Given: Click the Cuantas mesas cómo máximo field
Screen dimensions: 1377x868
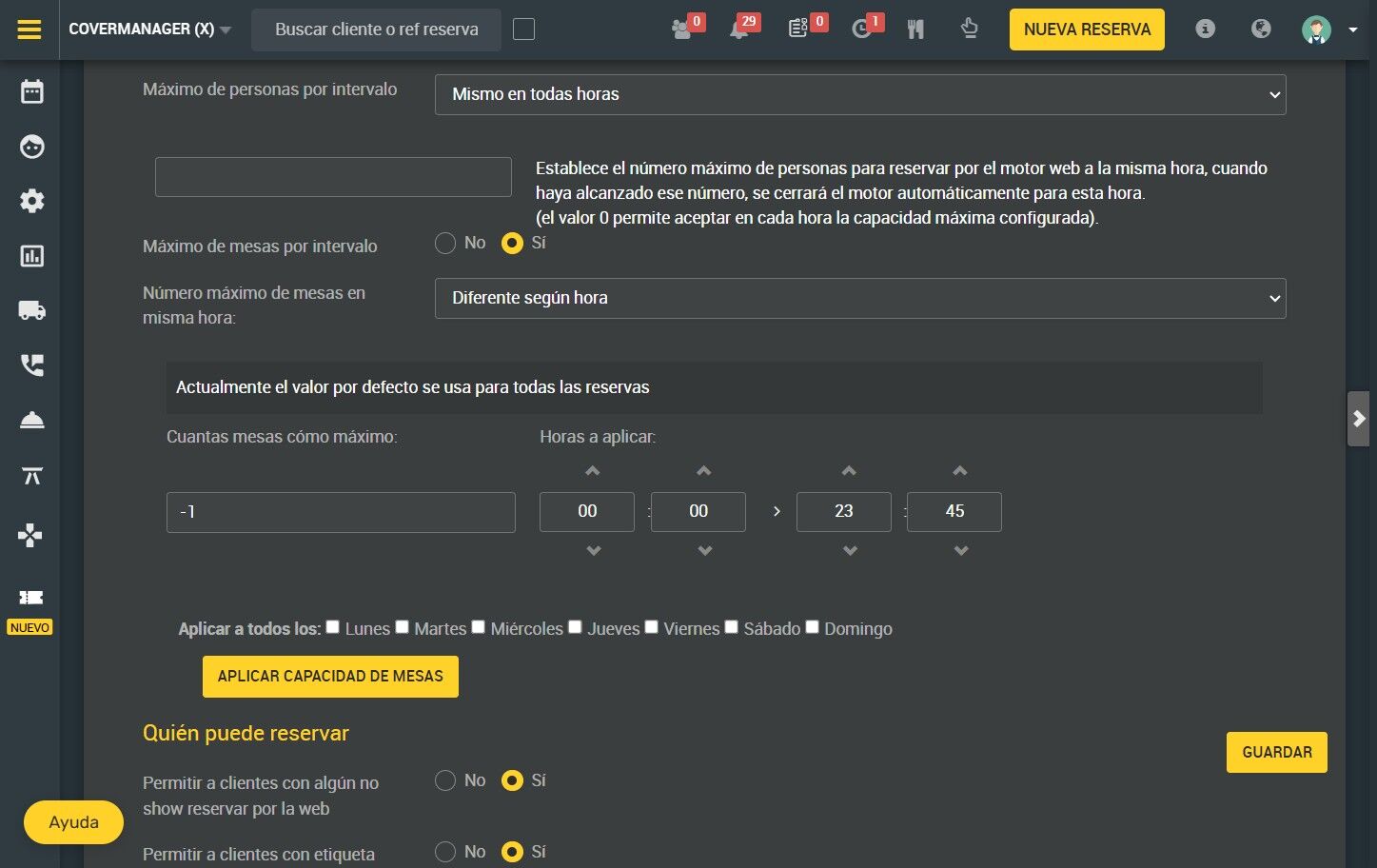Looking at the screenshot, I should (x=341, y=512).
